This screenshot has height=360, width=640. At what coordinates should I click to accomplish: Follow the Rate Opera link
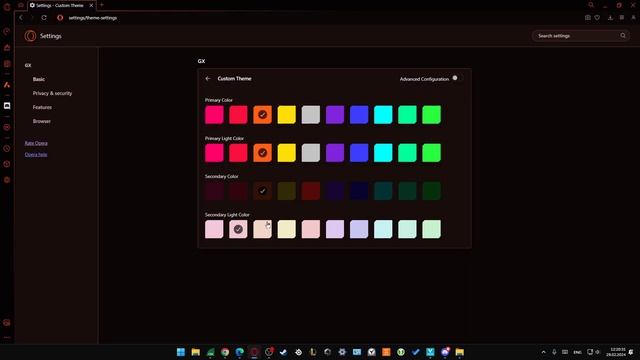coord(36,143)
